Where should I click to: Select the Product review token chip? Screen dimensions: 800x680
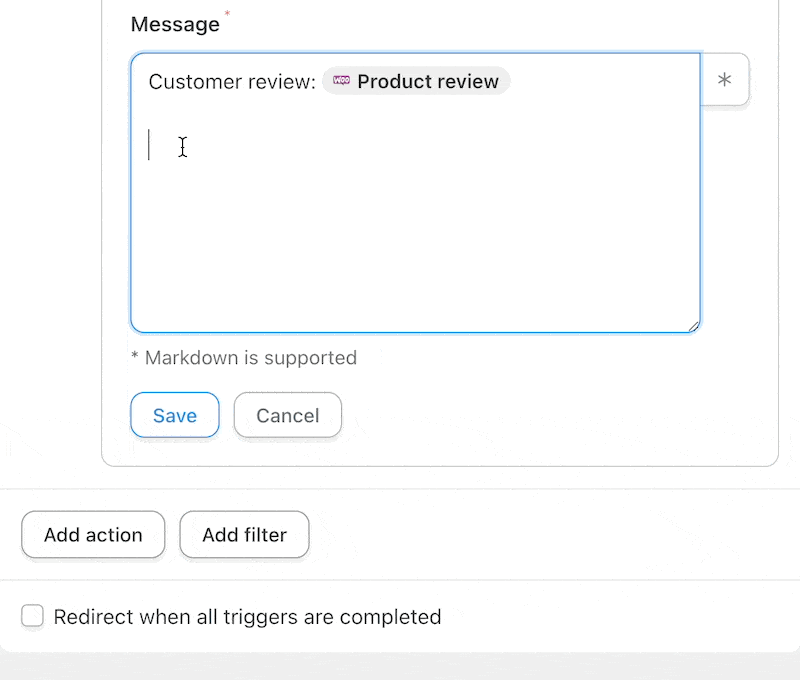click(x=416, y=81)
